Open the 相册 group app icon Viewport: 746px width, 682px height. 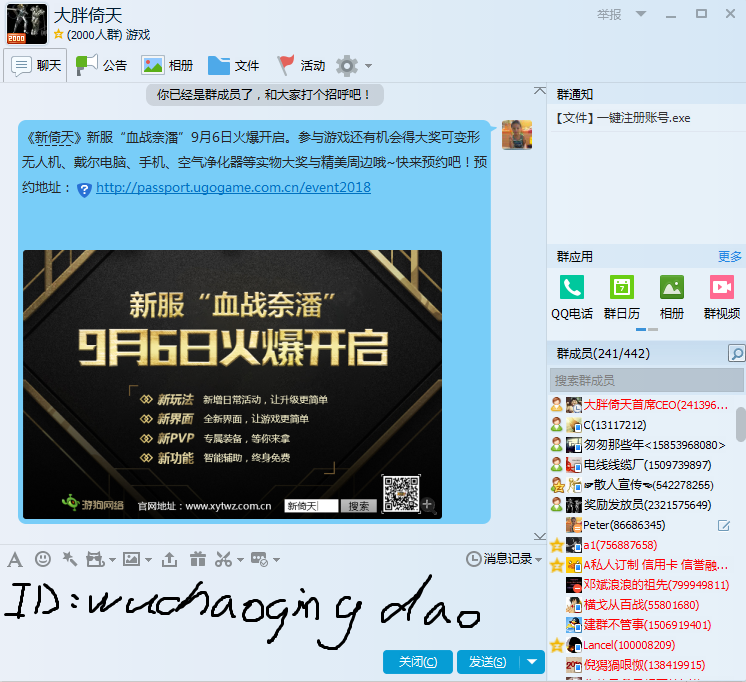point(672,297)
